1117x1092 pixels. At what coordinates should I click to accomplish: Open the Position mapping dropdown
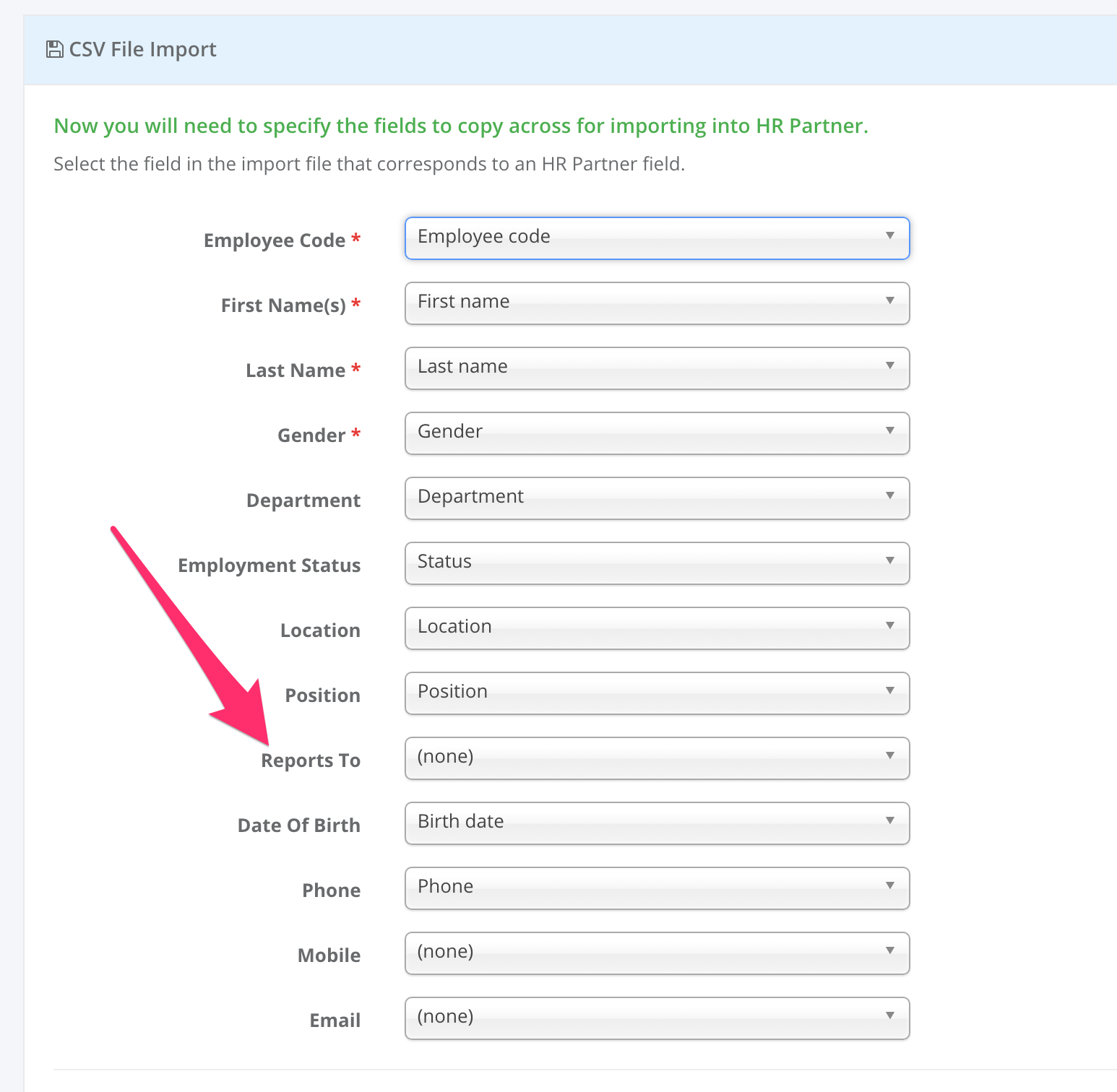point(657,693)
